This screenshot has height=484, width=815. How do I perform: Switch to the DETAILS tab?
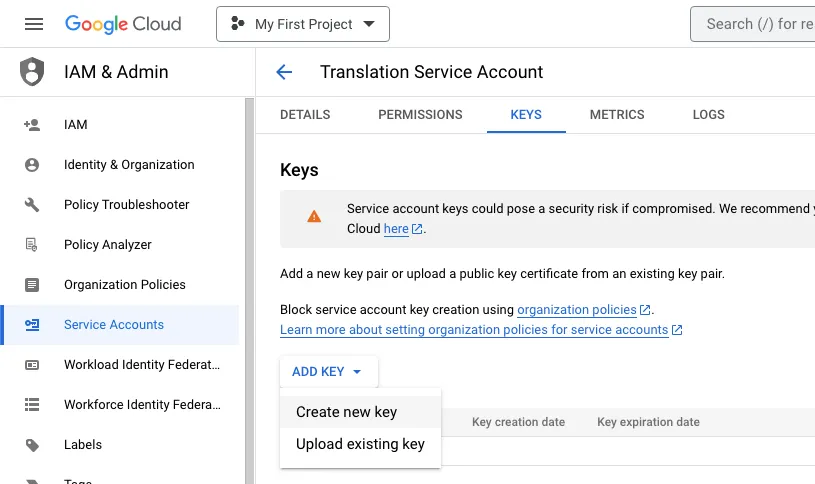point(305,115)
